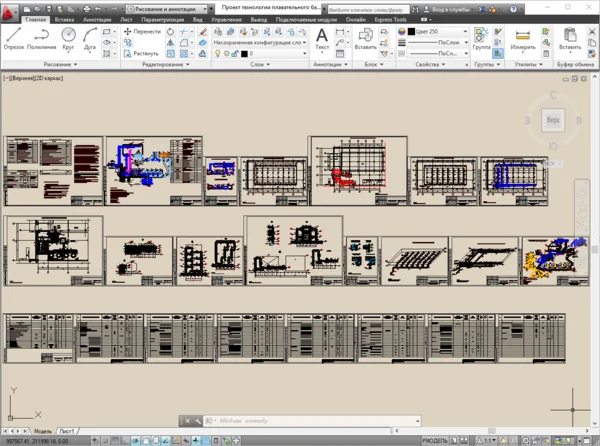
Task: Switch to the Лист1 layout tab
Action: click(x=67, y=431)
